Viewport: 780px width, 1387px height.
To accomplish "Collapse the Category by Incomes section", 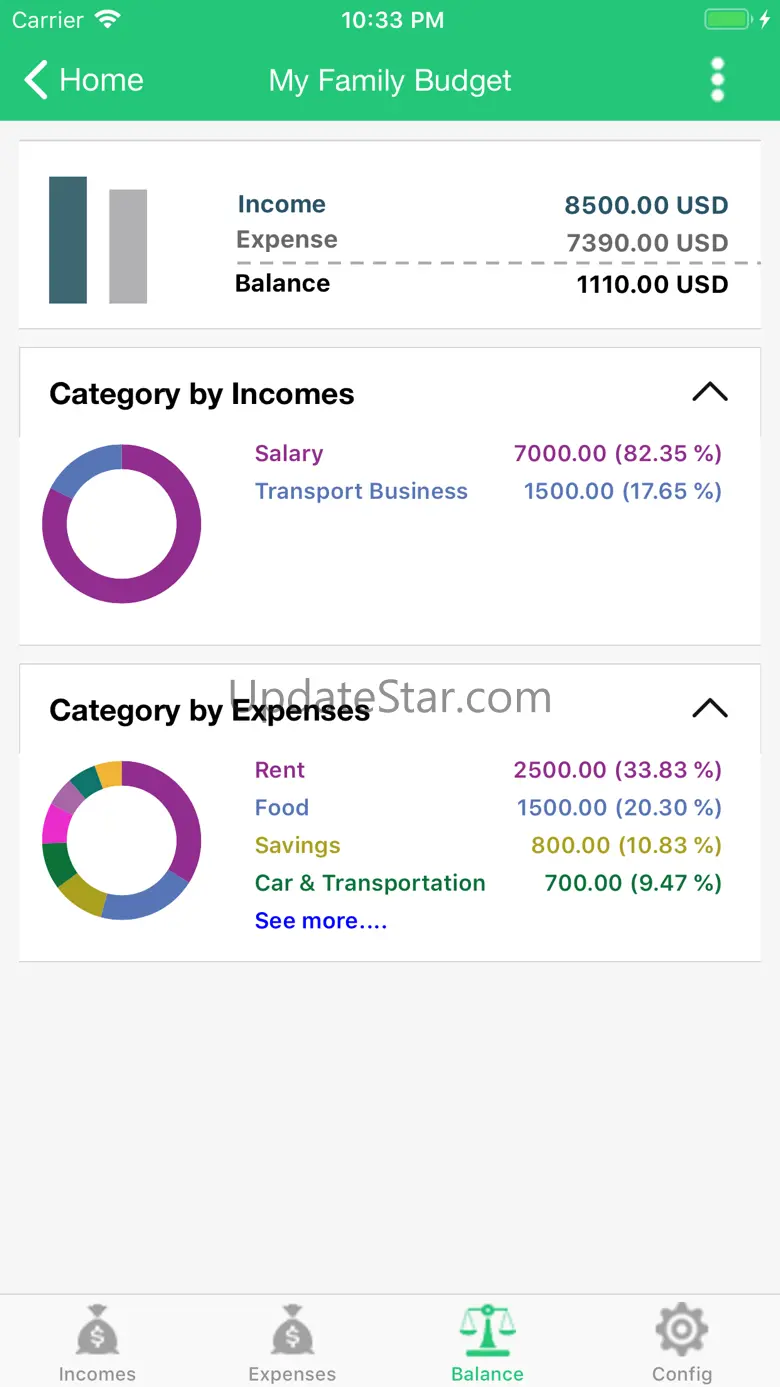I will [710, 392].
